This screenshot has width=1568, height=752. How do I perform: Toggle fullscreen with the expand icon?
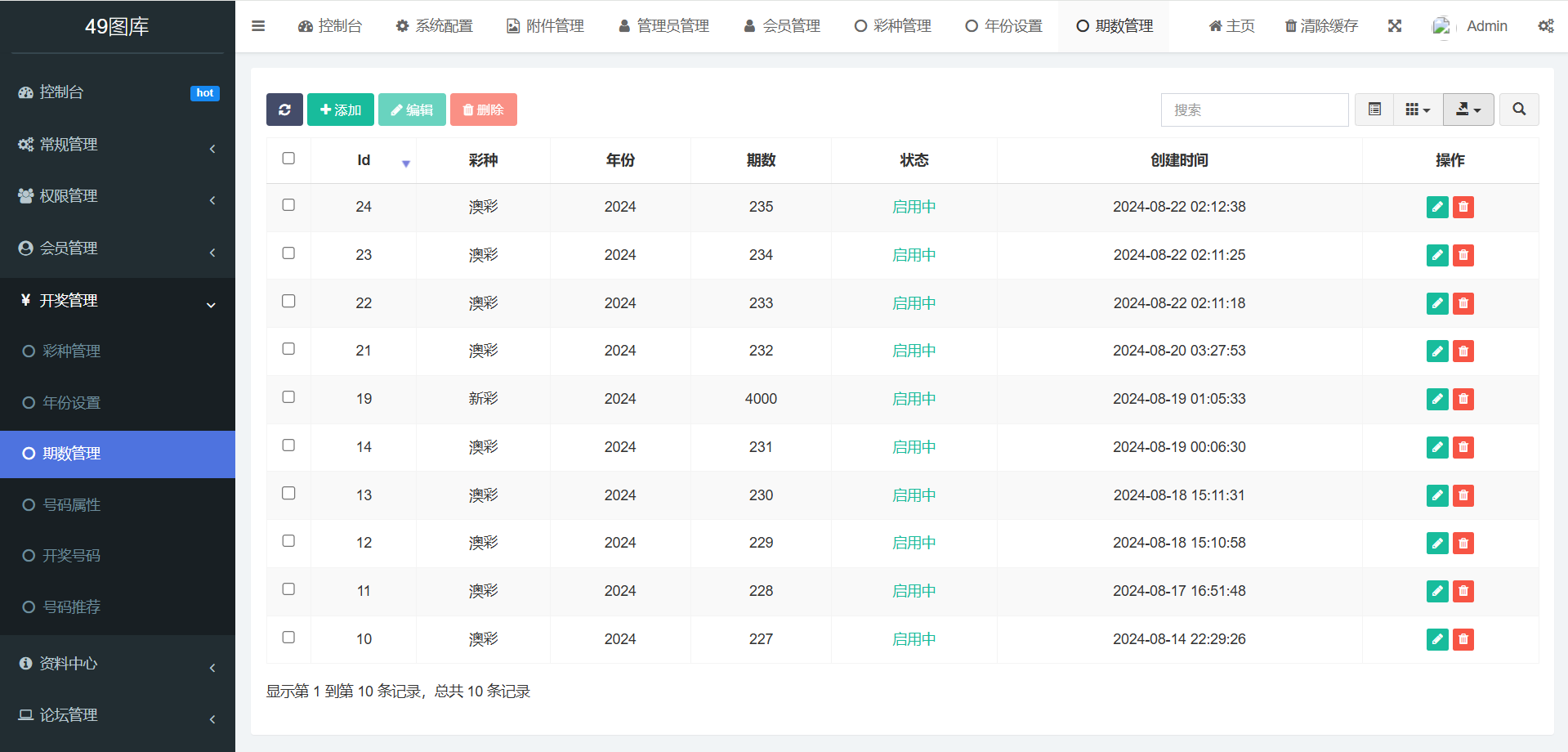click(1395, 26)
